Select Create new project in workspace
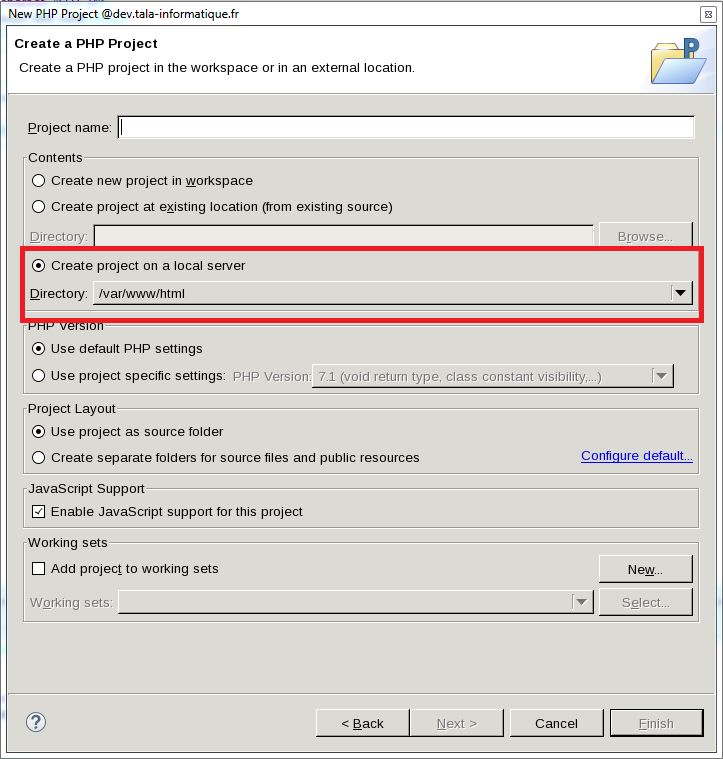 coord(39,181)
